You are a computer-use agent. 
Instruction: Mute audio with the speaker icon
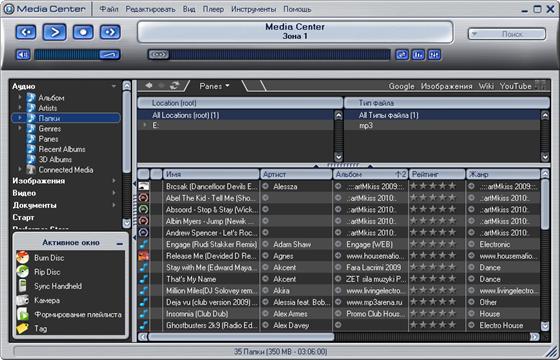[23, 55]
